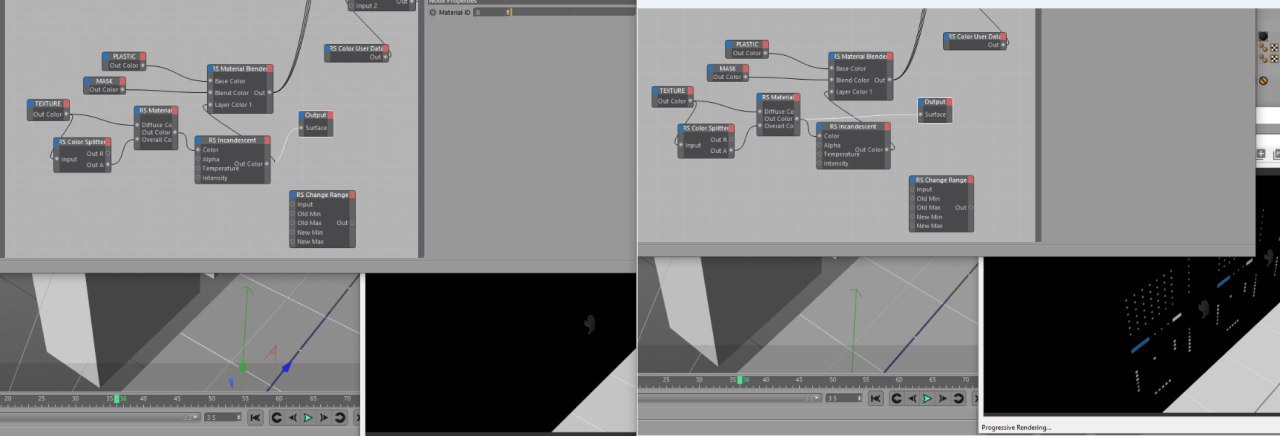Click green playhead marker in left timeline ruler
1280x436 pixels.
coord(117,398)
